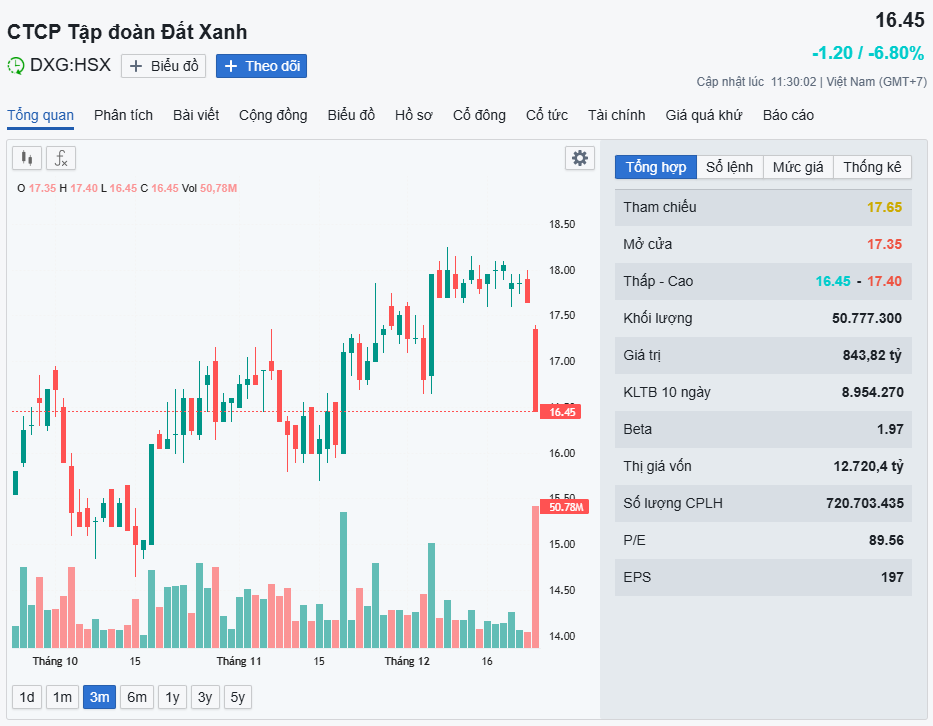Set chart range to 1d
This screenshot has width=933, height=726.
pos(27,697)
